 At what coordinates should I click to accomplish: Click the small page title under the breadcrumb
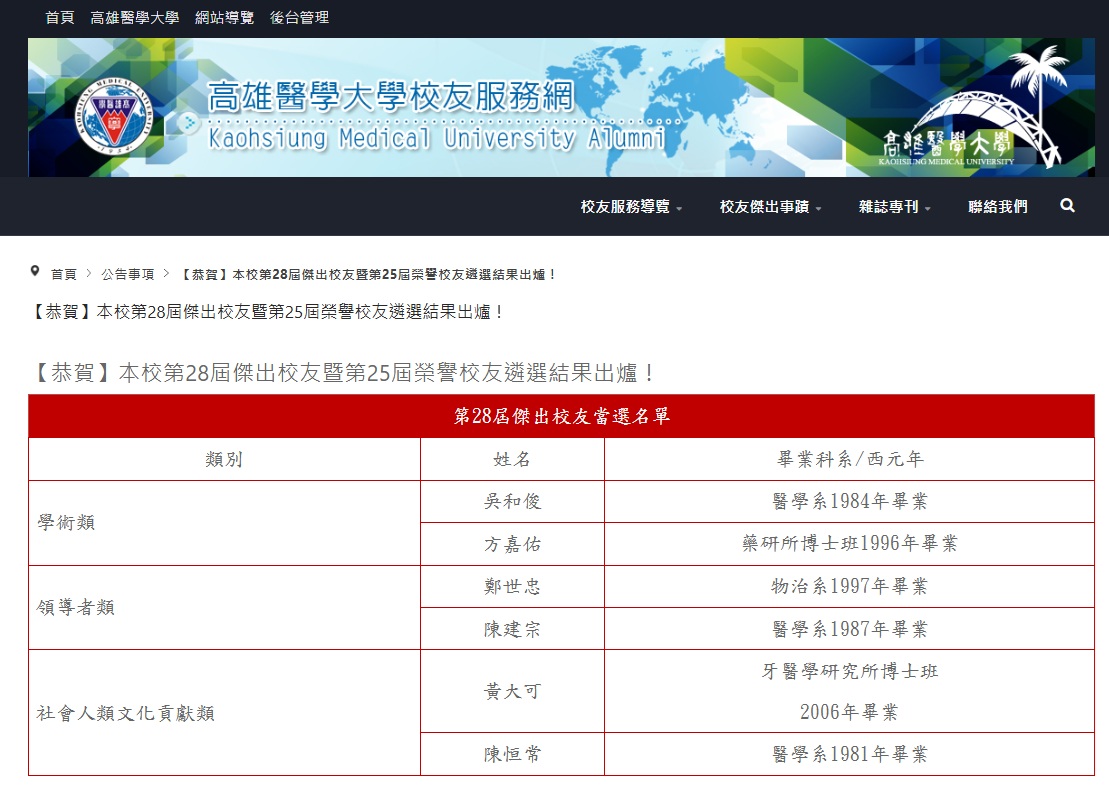(267, 311)
